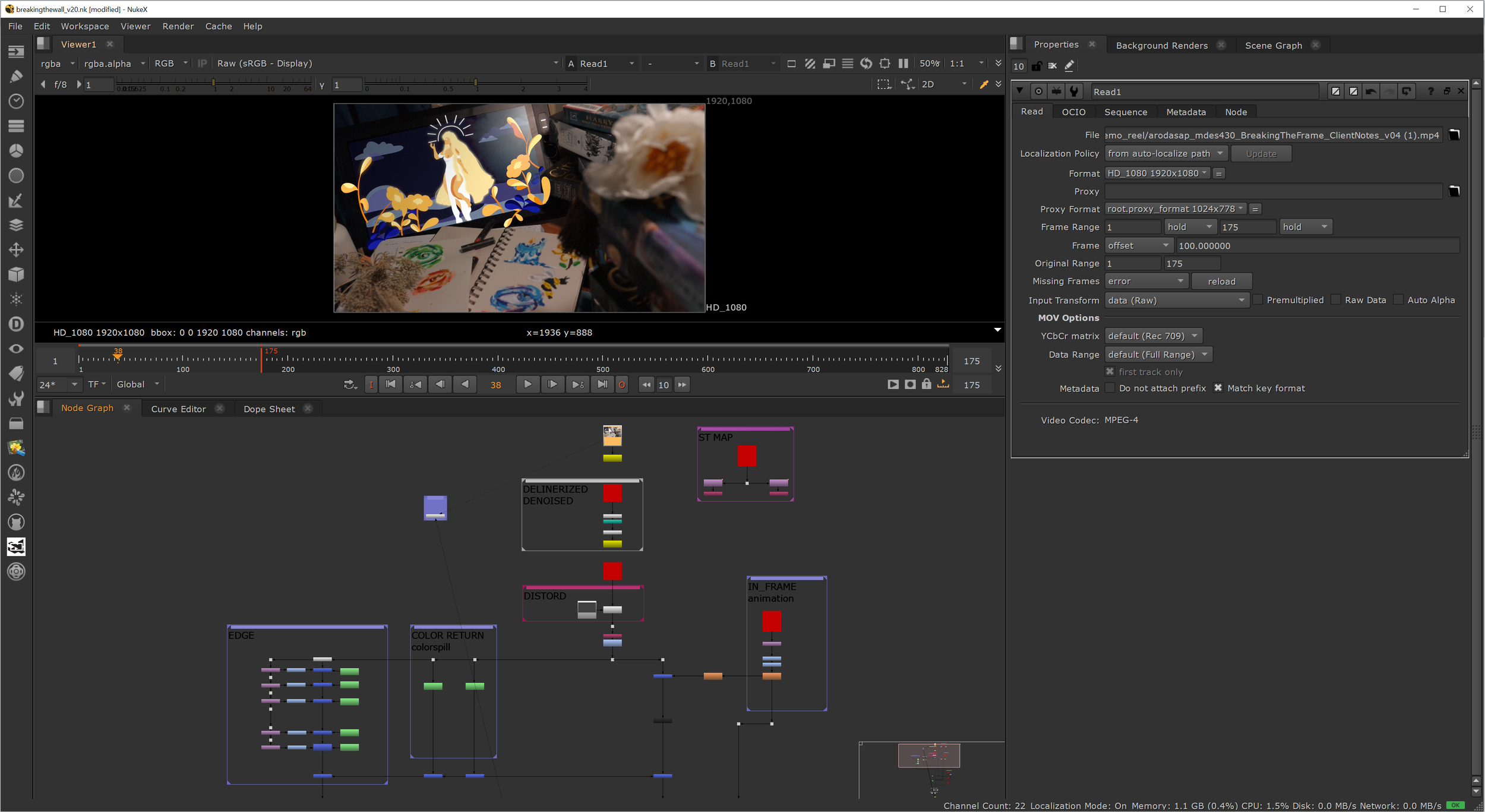This screenshot has width=1485, height=812.
Task: Toggle the Premultiplied checkbox
Action: click(1257, 300)
